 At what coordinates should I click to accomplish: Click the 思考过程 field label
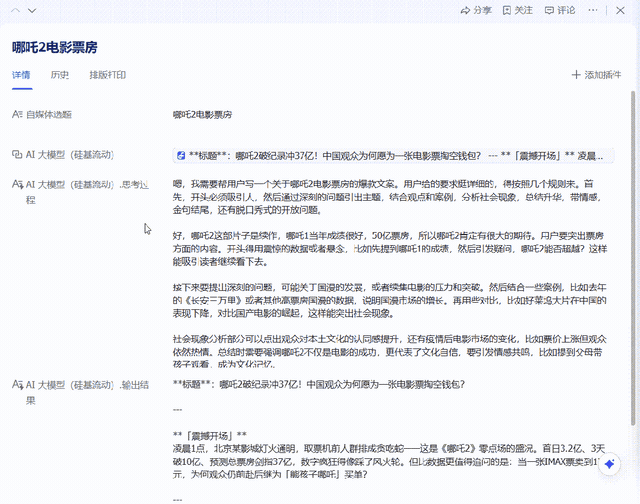coord(87,192)
